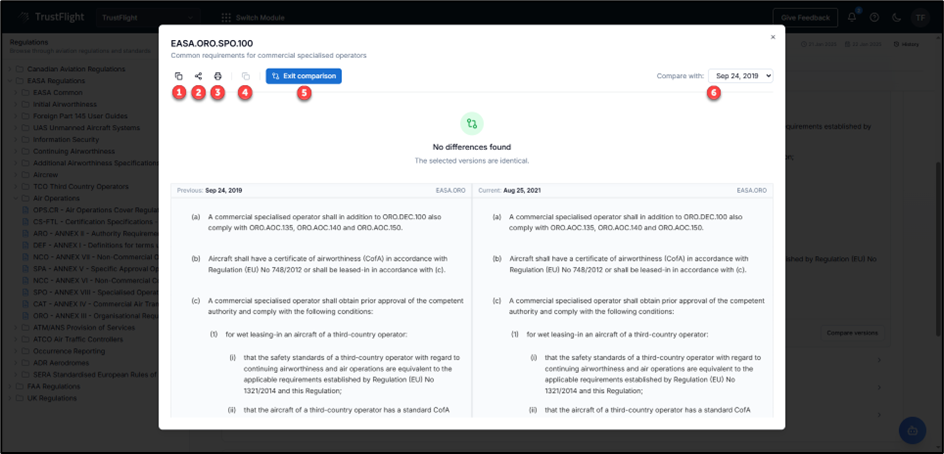Print the regulation using the printer icon
The height and width of the screenshot is (454, 944).
pyautogui.click(x=218, y=76)
